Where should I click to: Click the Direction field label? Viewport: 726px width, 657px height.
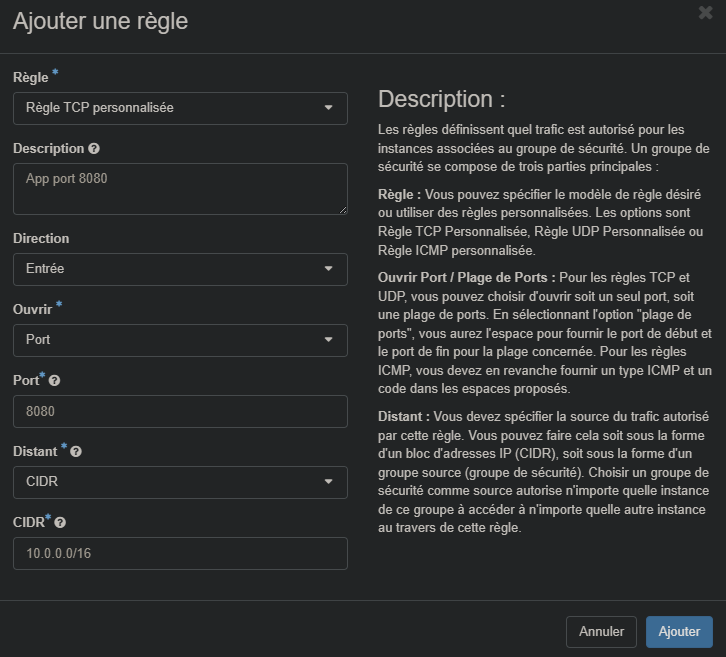pos(41,239)
